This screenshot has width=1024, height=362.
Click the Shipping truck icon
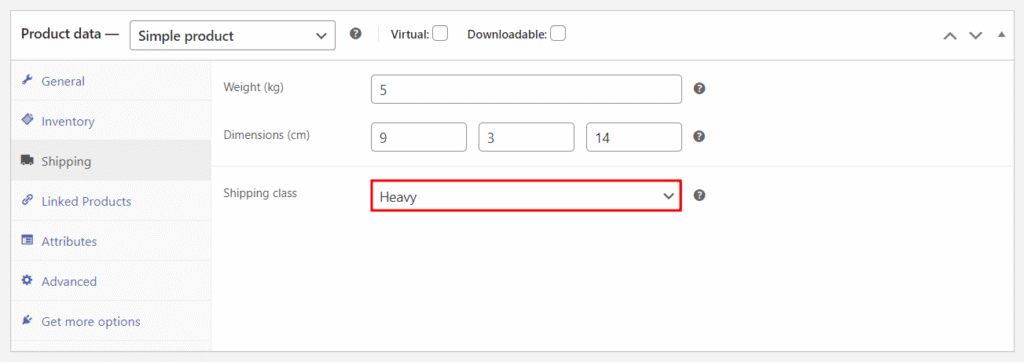point(27,161)
